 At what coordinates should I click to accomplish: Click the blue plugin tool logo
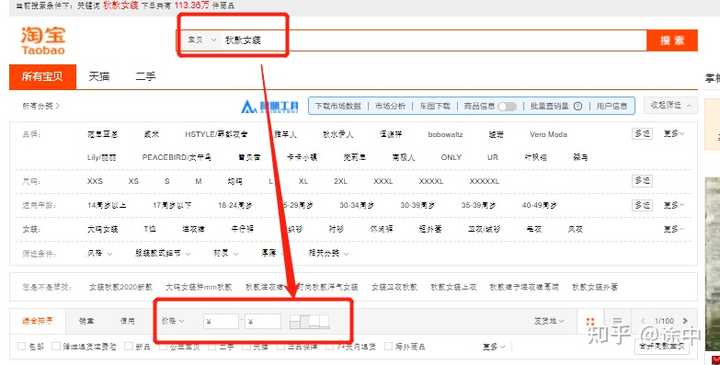[x=270, y=106]
